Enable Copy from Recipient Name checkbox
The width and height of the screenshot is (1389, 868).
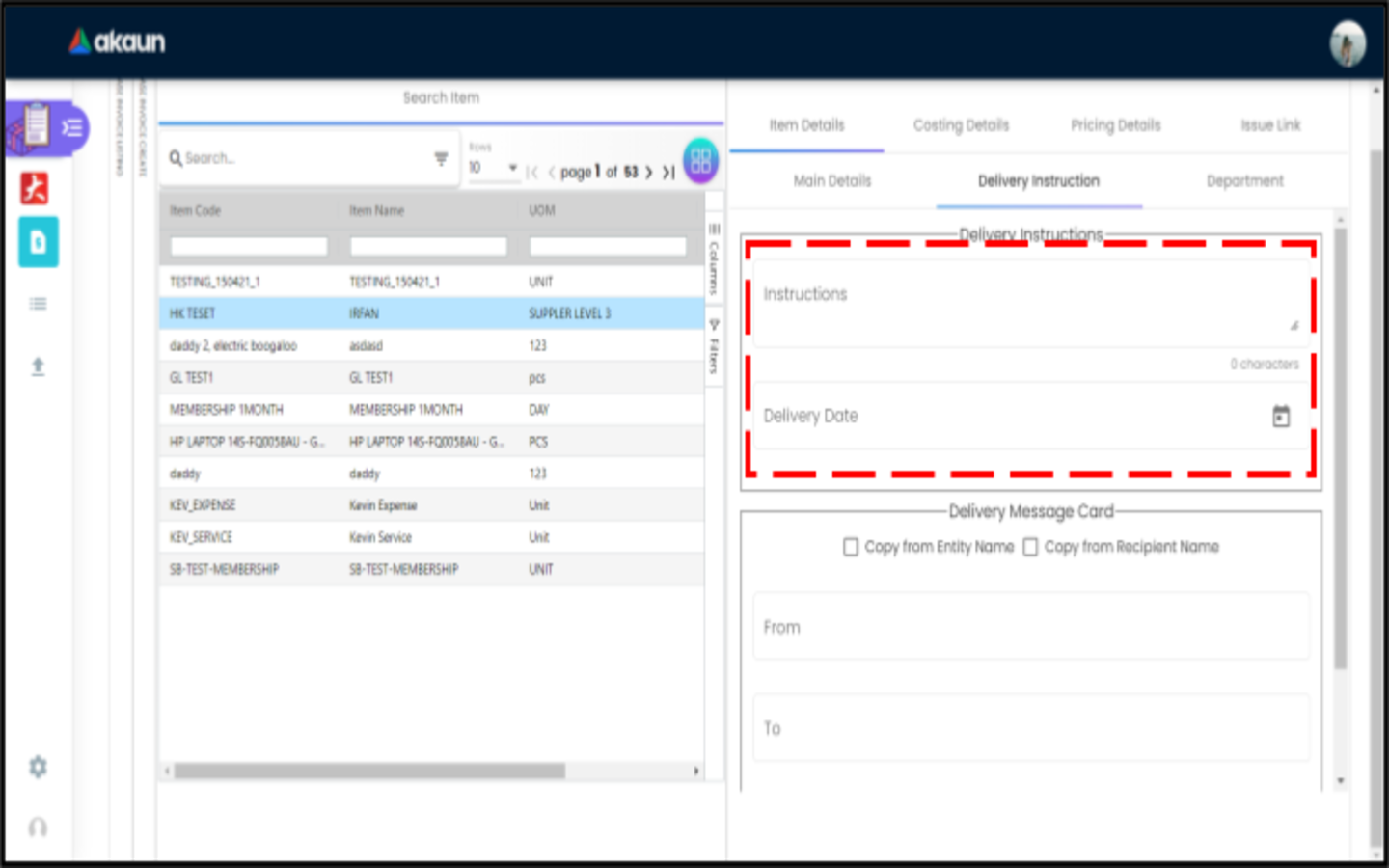[x=1030, y=547]
